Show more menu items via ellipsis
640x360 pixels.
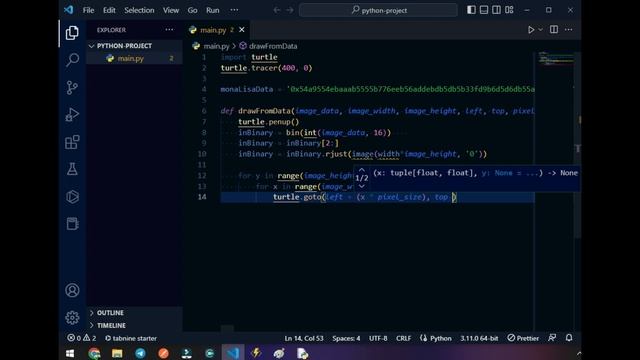point(234,10)
